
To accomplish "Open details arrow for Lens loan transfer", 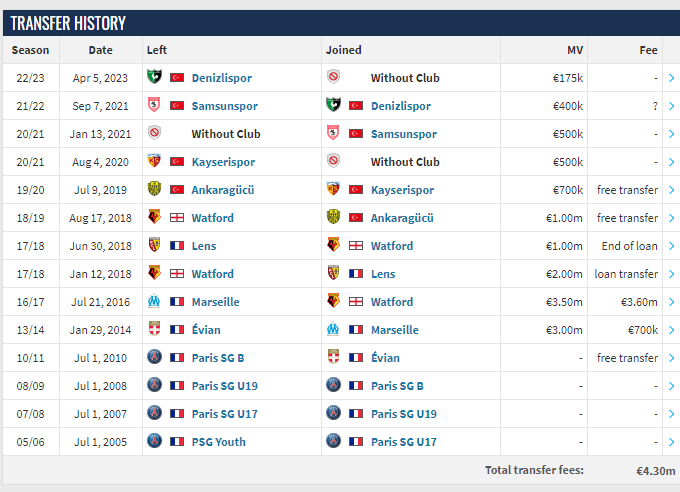I will [x=671, y=274].
